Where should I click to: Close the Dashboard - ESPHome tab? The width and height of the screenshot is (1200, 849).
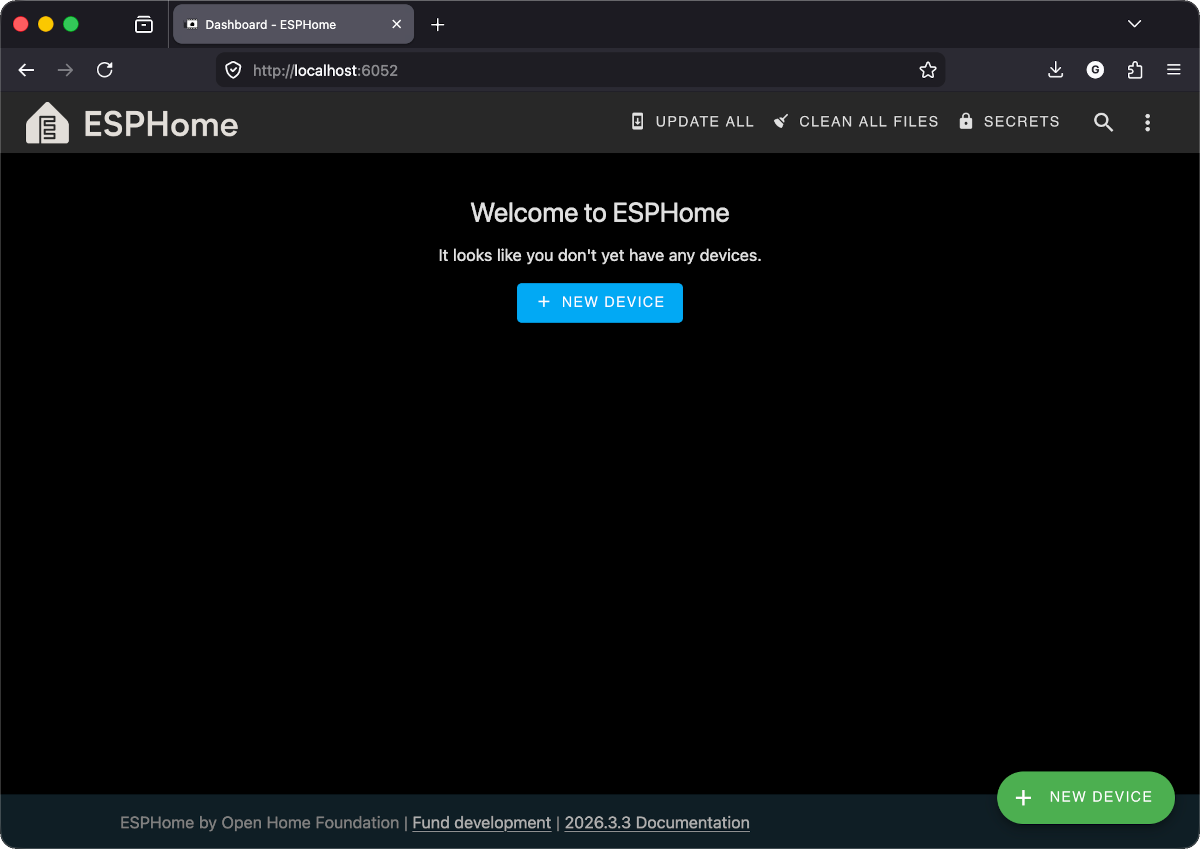tap(397, 24)
